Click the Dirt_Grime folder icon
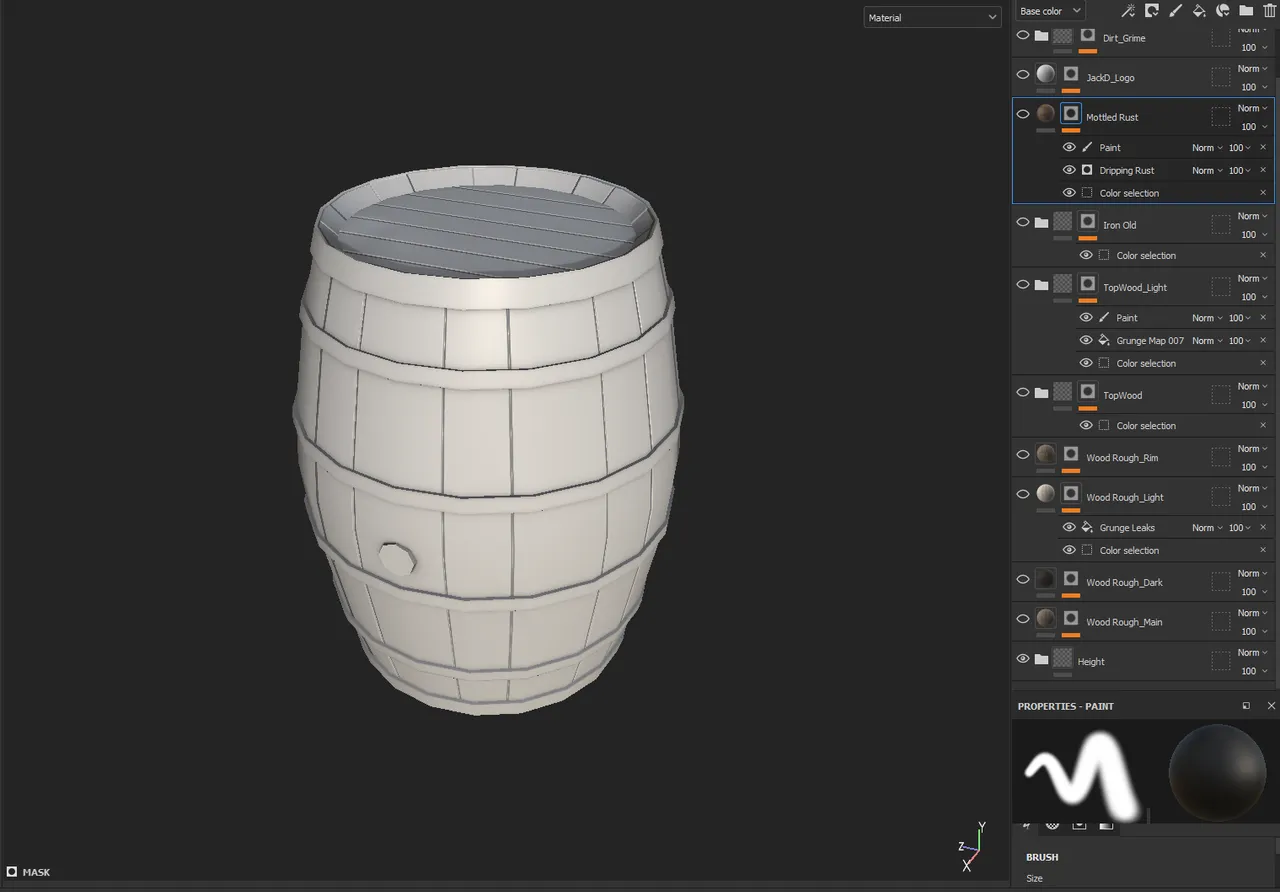Screen dimensions: 1280x892 click(1041, 35)
